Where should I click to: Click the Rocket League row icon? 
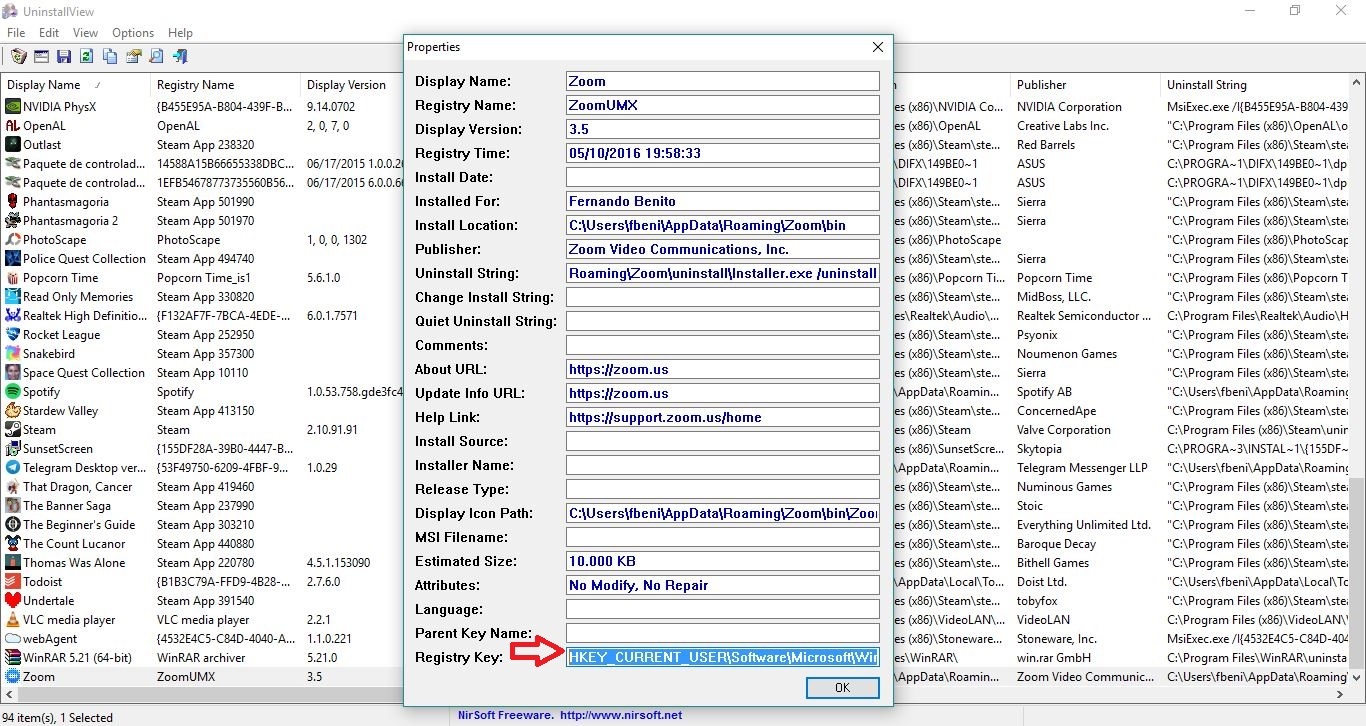click(x=13, y=335)
